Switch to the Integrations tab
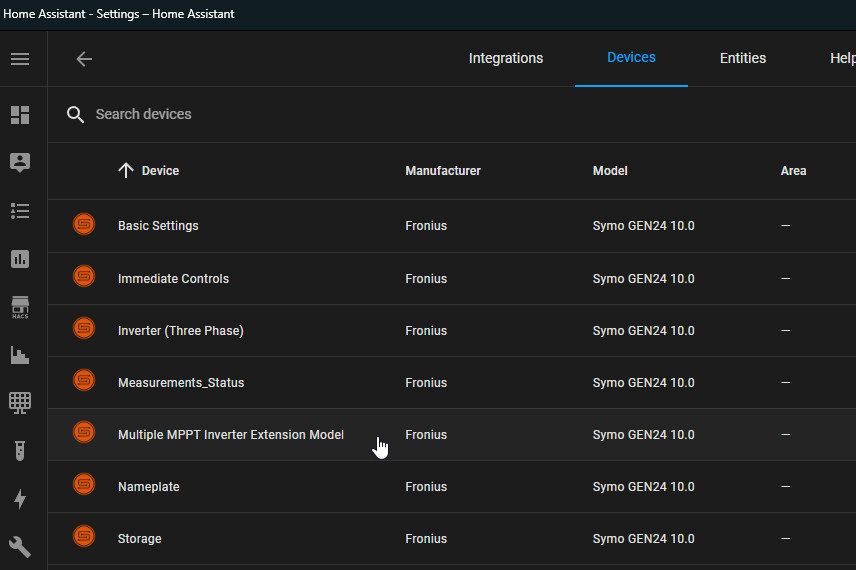This screenshot has height=570, width=856. point(505,58)
